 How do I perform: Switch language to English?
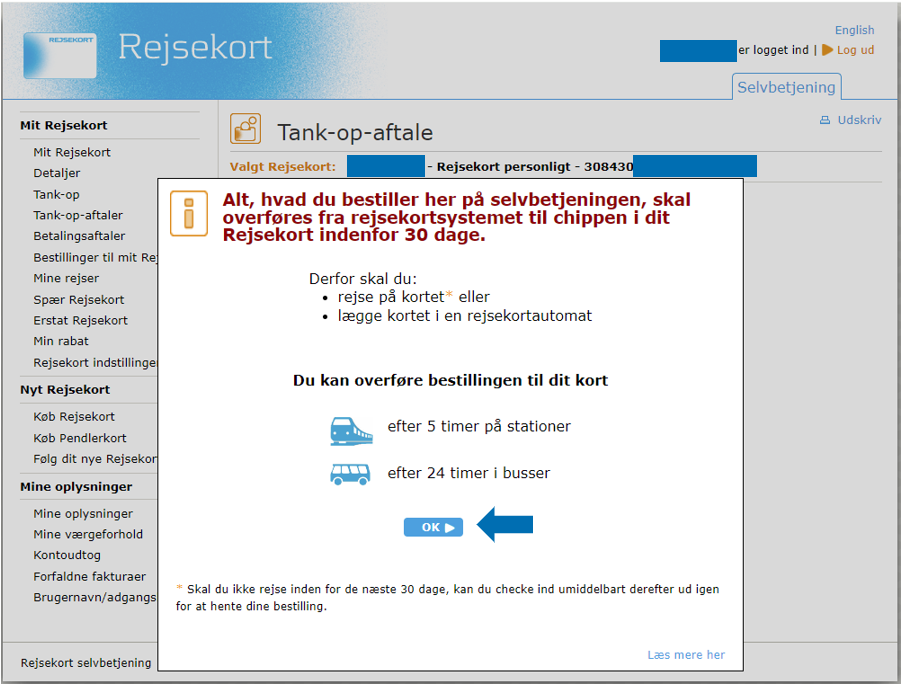point(854,30)
